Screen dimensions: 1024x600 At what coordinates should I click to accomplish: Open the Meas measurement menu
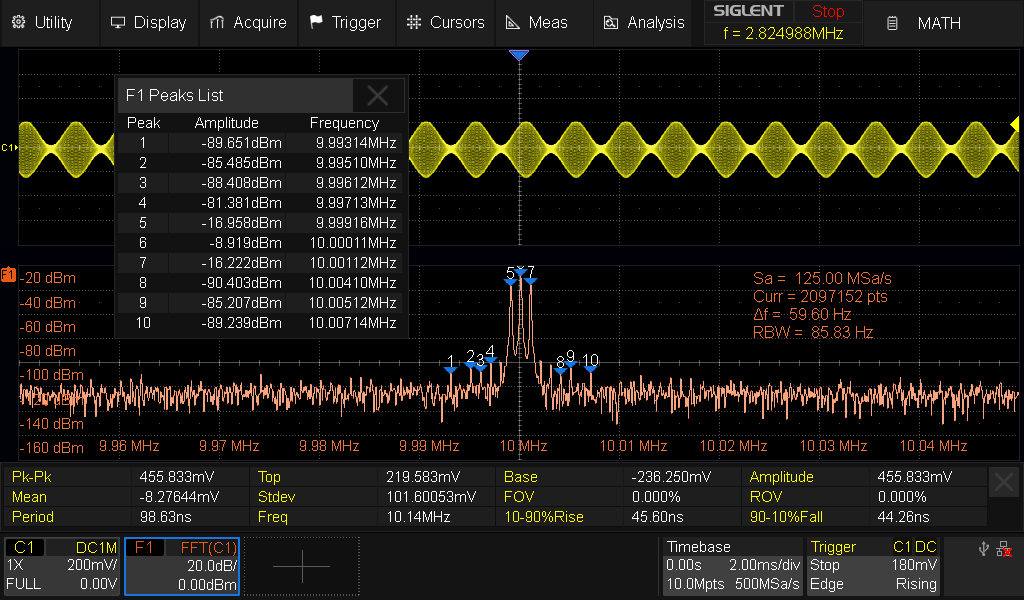[x=537, y=22]
